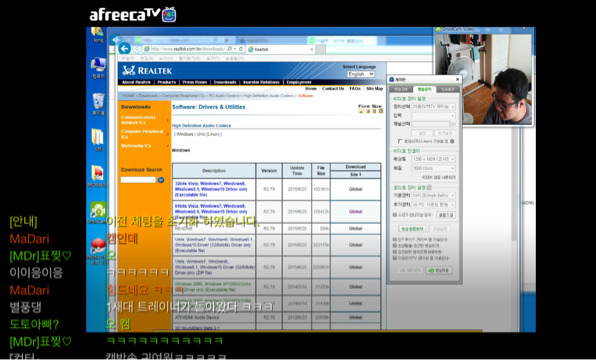Screen dimensions: 596x360
Task: Click the afreecaTV logo in the header
Action: pyautogui.click(x=133, y=14)
